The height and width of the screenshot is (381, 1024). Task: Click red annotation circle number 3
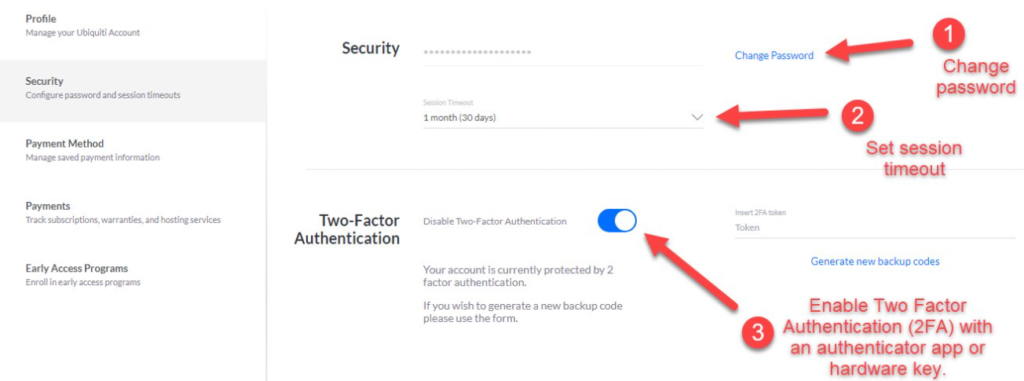click(x=758, y=333)
